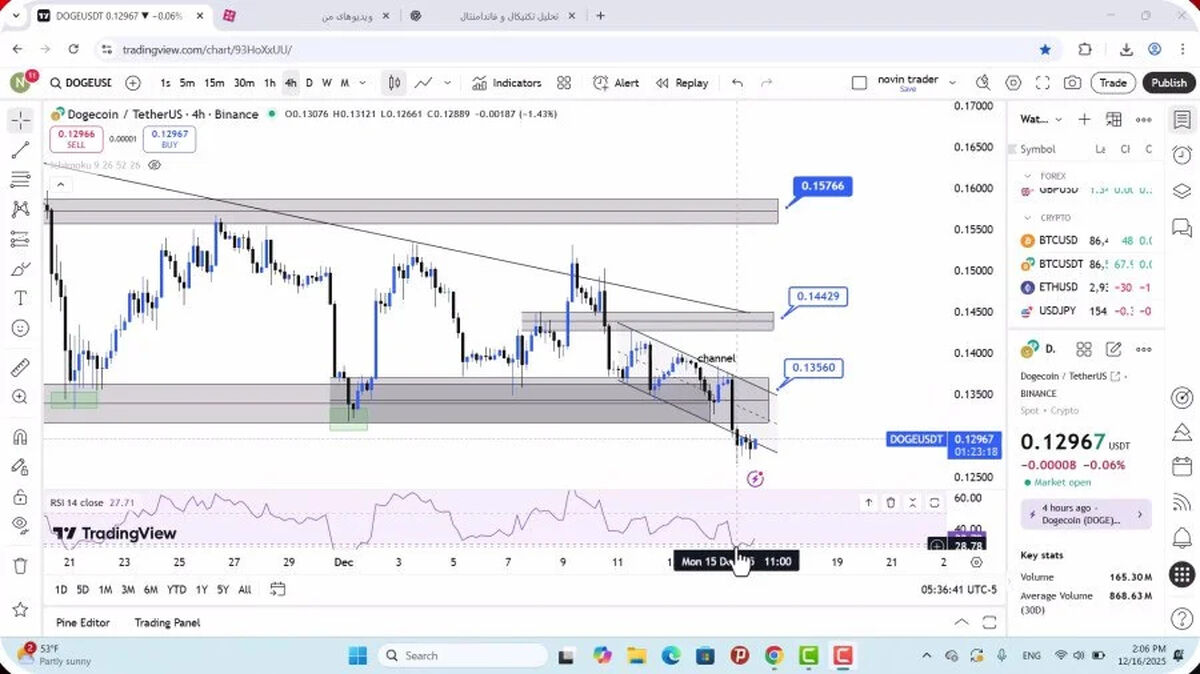The height and width of the screenshot is (674, 1200).
Task: Open the Trading Panel tab
Action: pyautogui.click(x=167, y=622)
